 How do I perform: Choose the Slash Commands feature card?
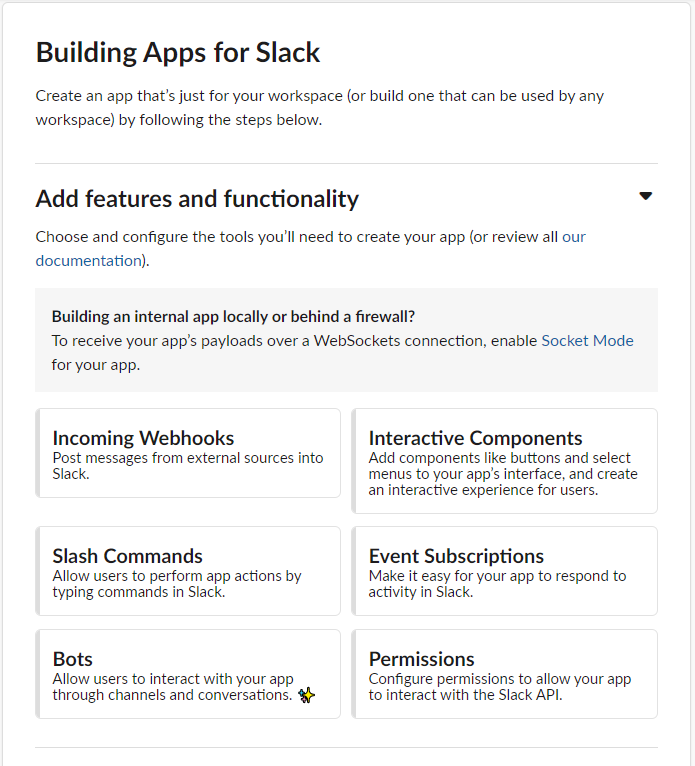point(188,571)
